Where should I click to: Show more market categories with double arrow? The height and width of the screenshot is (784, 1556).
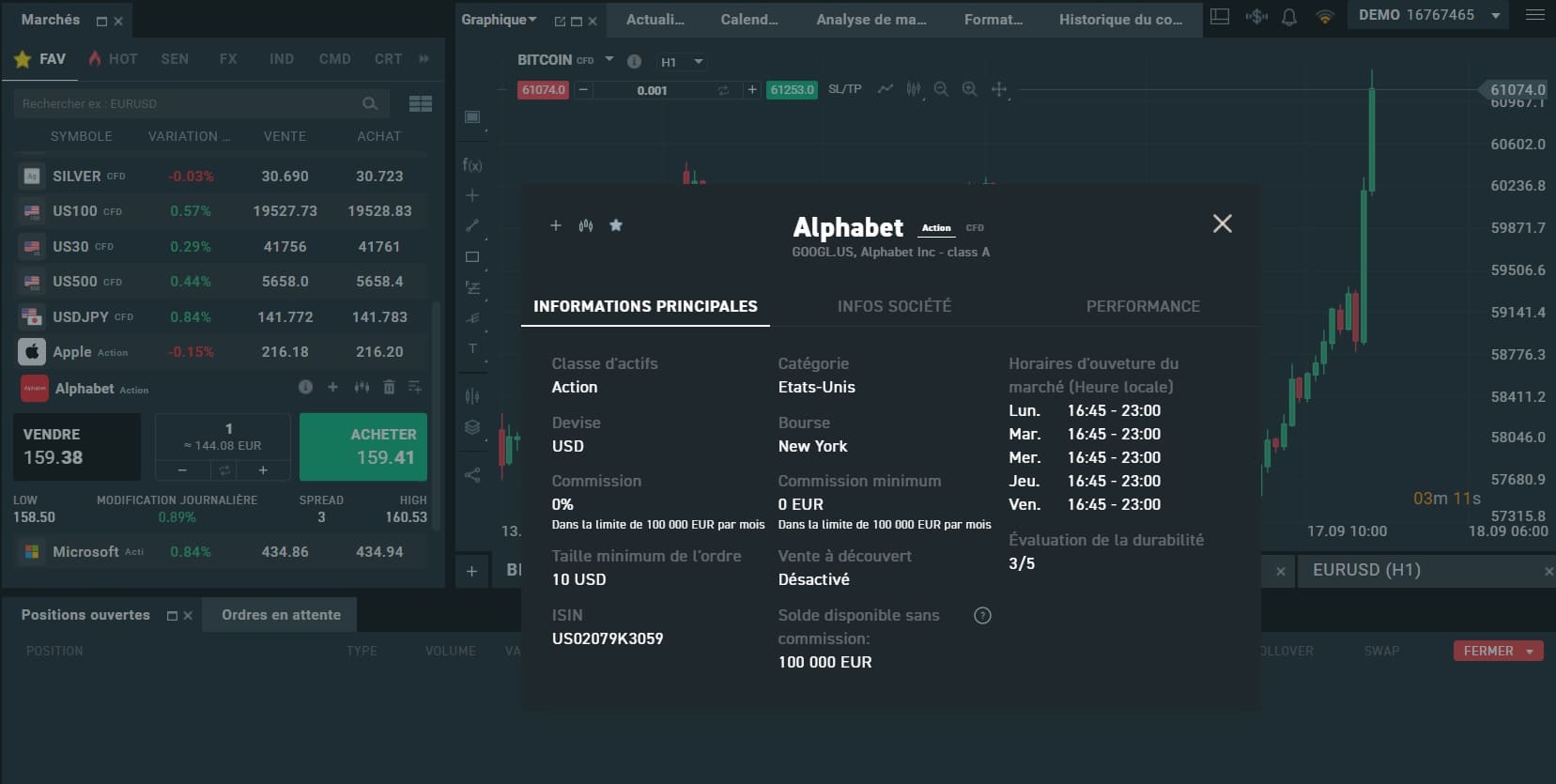[x=424, y=59]
